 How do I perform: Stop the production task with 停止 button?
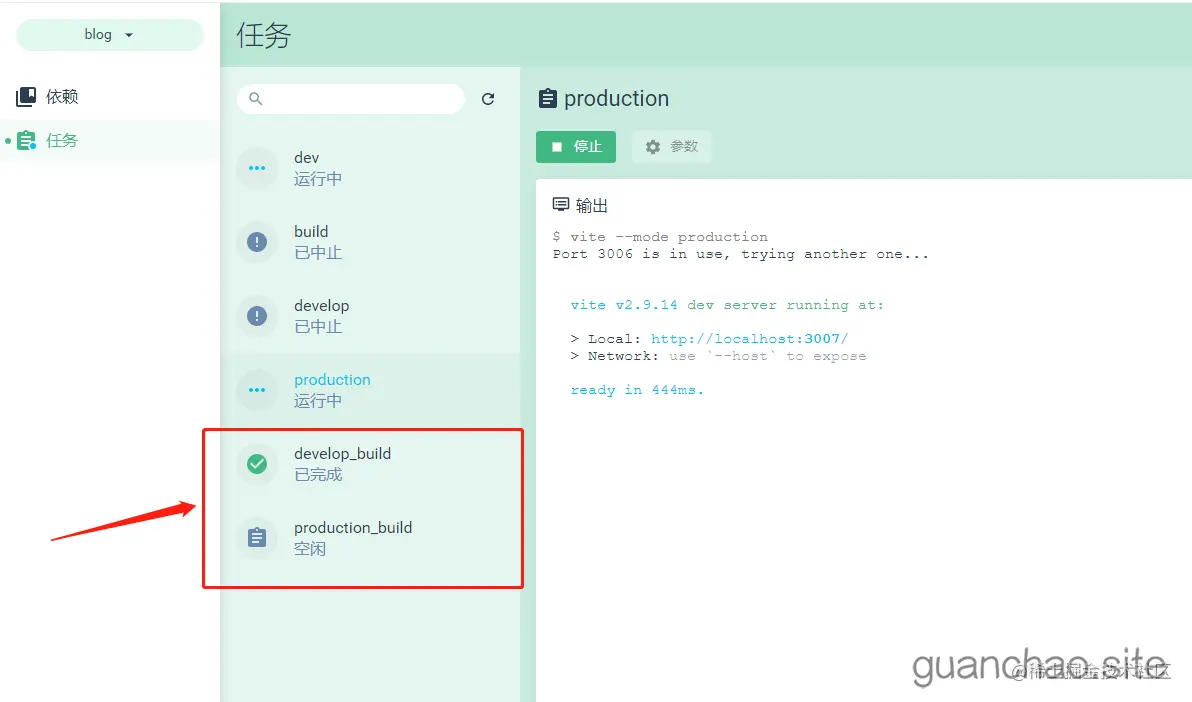(576, 146)
